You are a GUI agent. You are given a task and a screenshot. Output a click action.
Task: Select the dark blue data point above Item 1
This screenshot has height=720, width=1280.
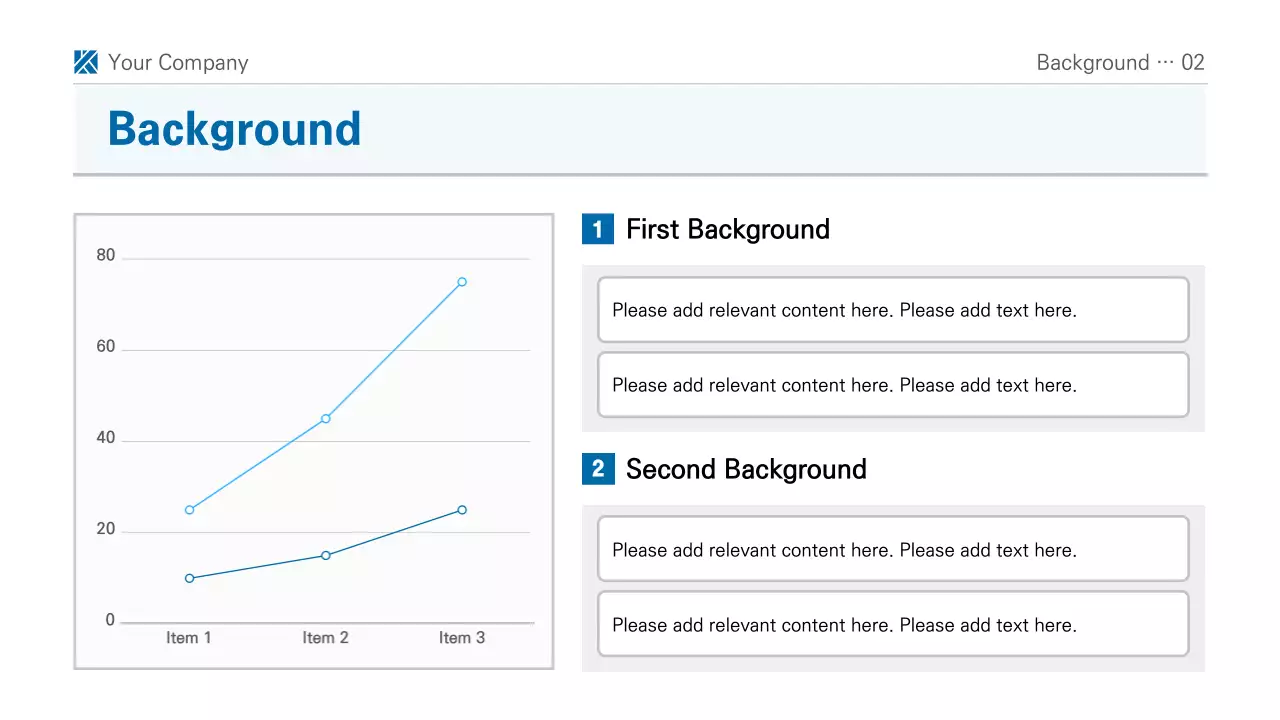coord(190,578)
